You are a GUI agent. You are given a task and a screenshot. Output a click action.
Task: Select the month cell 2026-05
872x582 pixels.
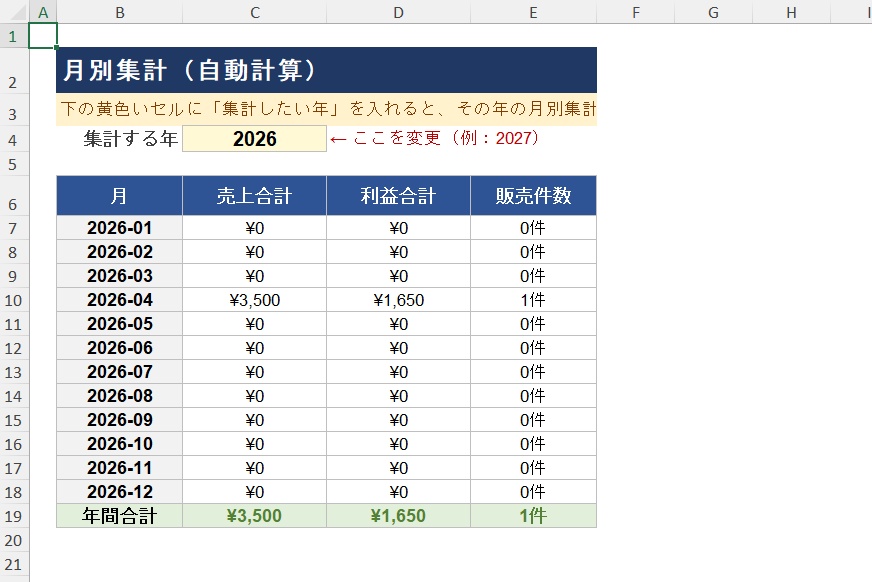coord(120,324)
